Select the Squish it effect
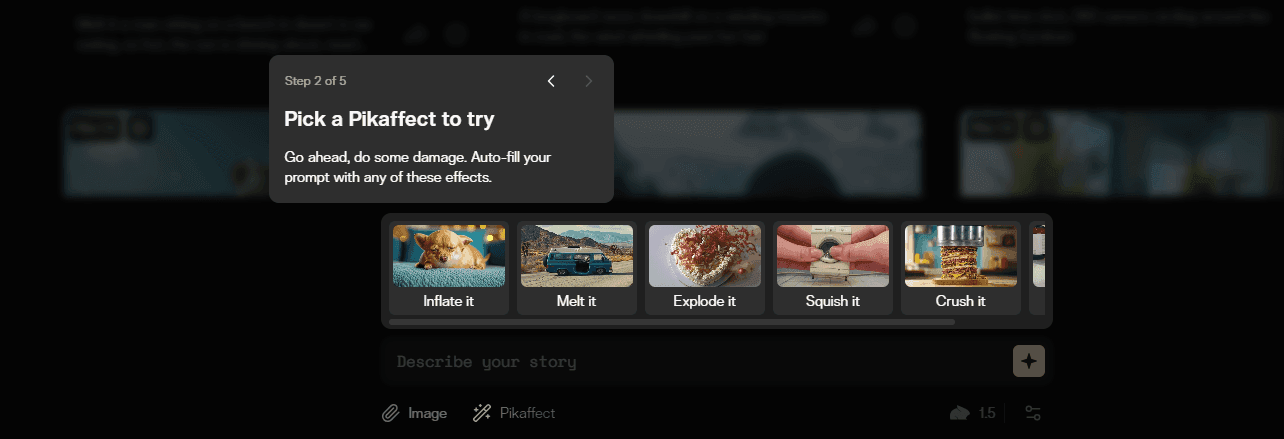This screenshot has height=439, width=1284. tap(833, 268)
